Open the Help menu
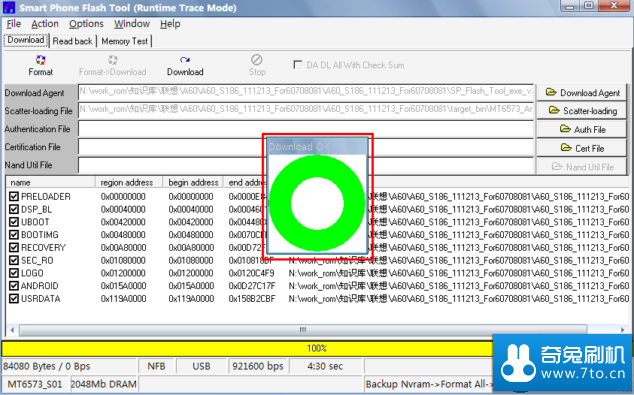 point(170,24)
